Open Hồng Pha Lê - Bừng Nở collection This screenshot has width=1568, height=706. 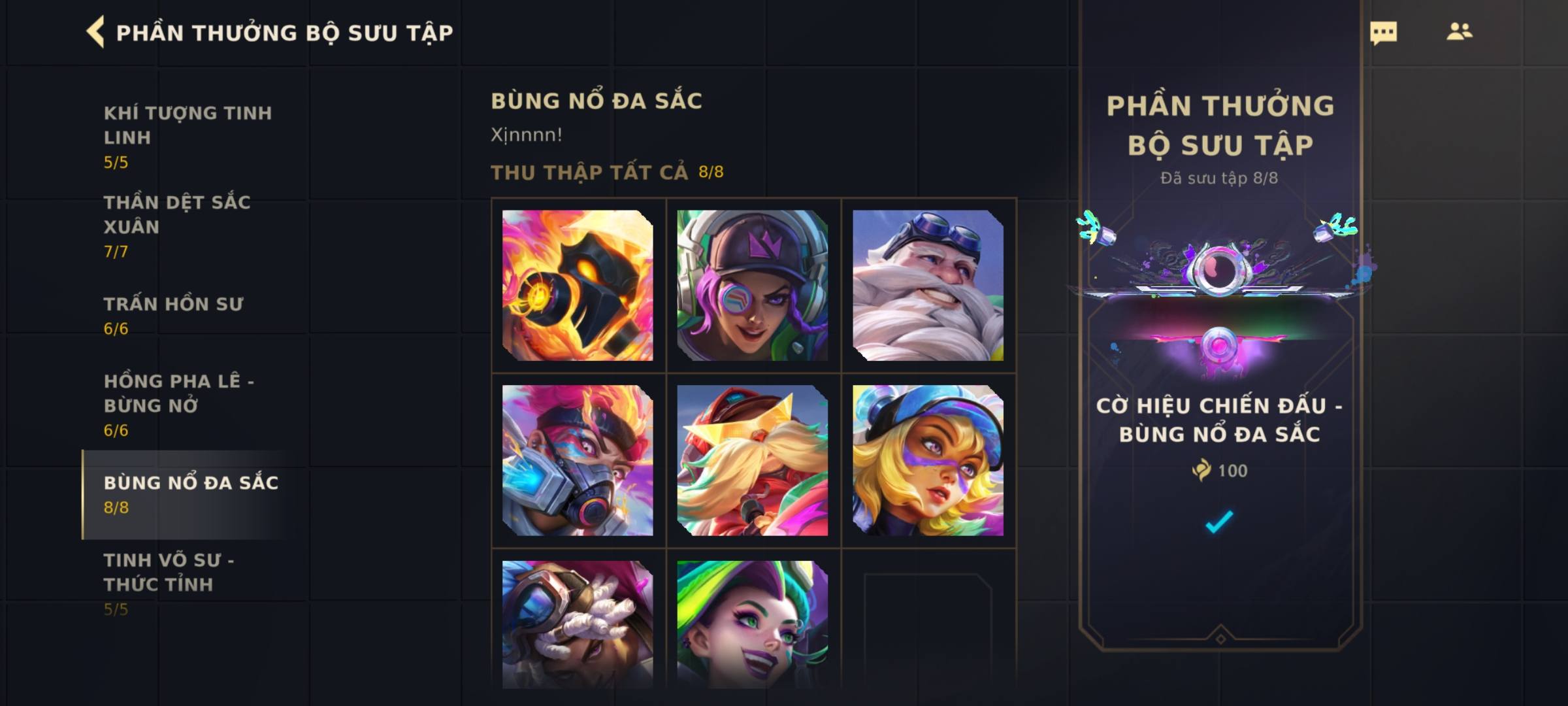(189, 405)
